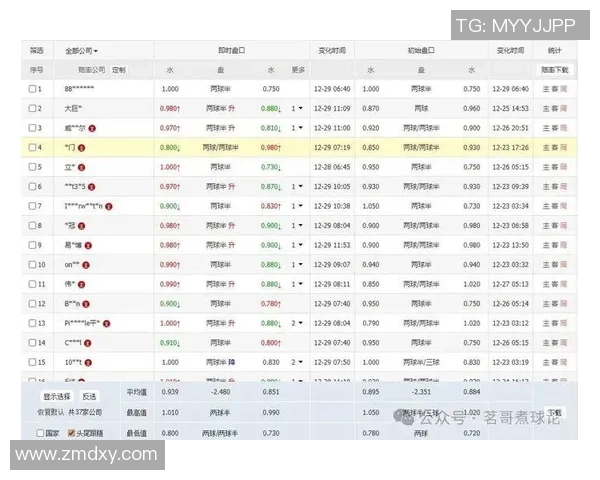
Task: Click the 主 link in row 1
Action: 546,89
